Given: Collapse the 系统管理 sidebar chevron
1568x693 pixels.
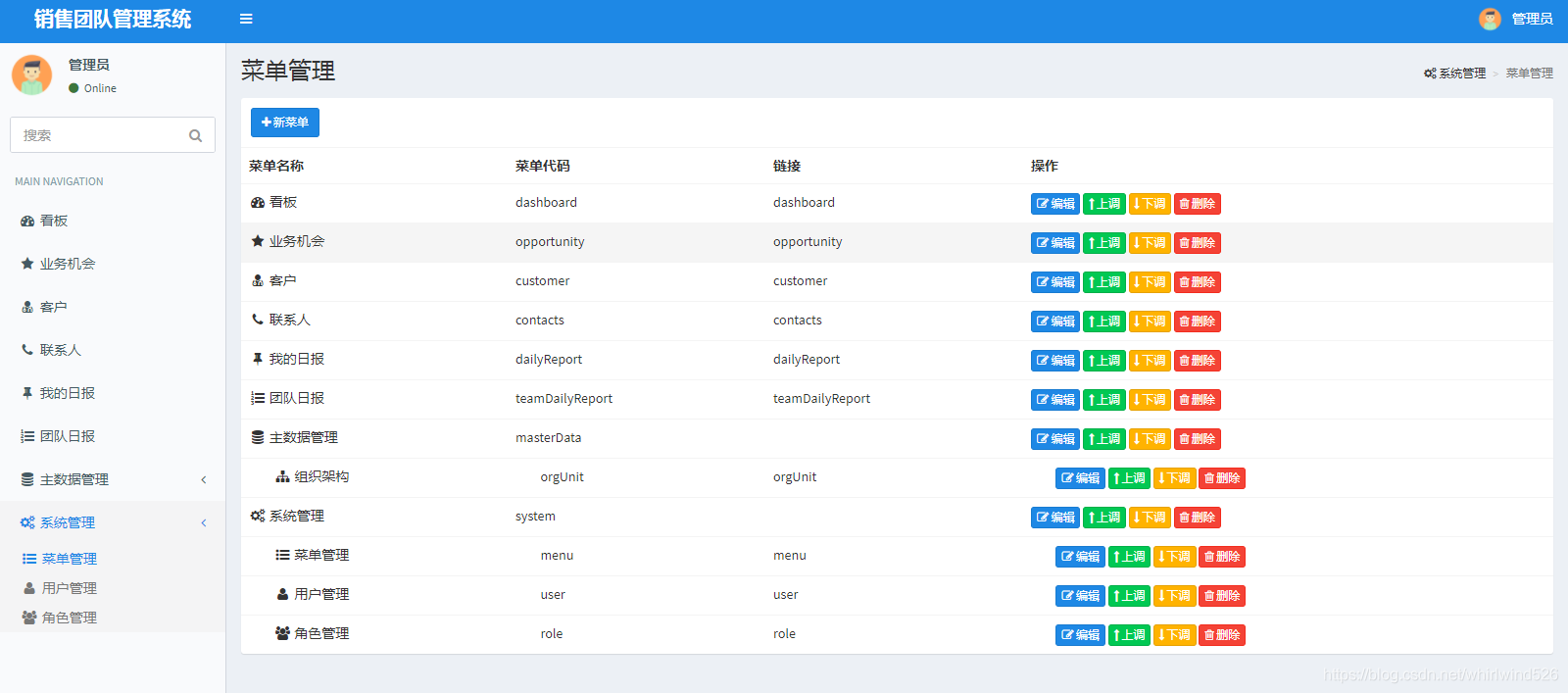Looking at the screenshot, I should pos(204,522).
